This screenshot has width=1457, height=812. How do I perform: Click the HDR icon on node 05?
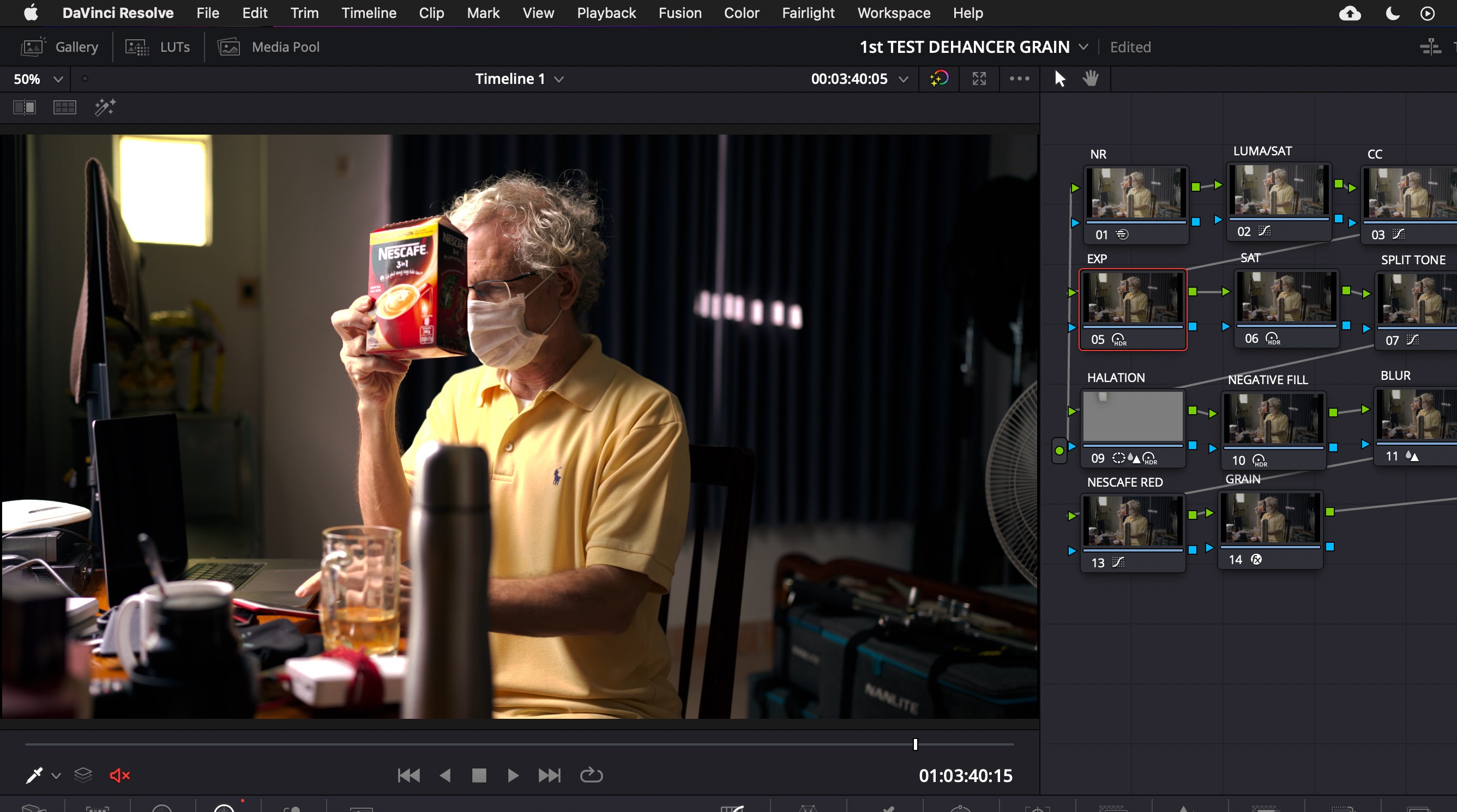pyautogui.click(x=1119, y=340)
